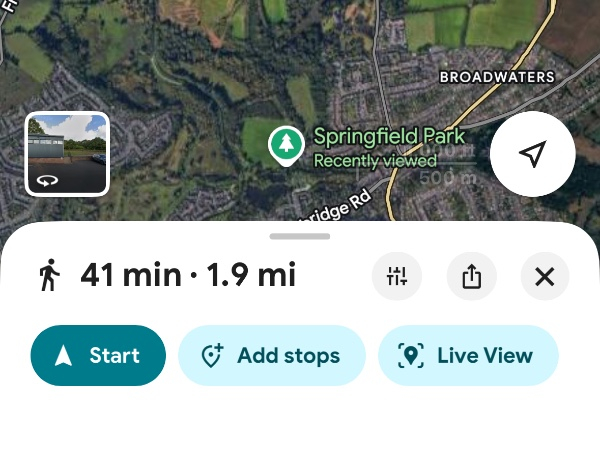
Task: Tap the share directions icon
Action: point(471,276)
